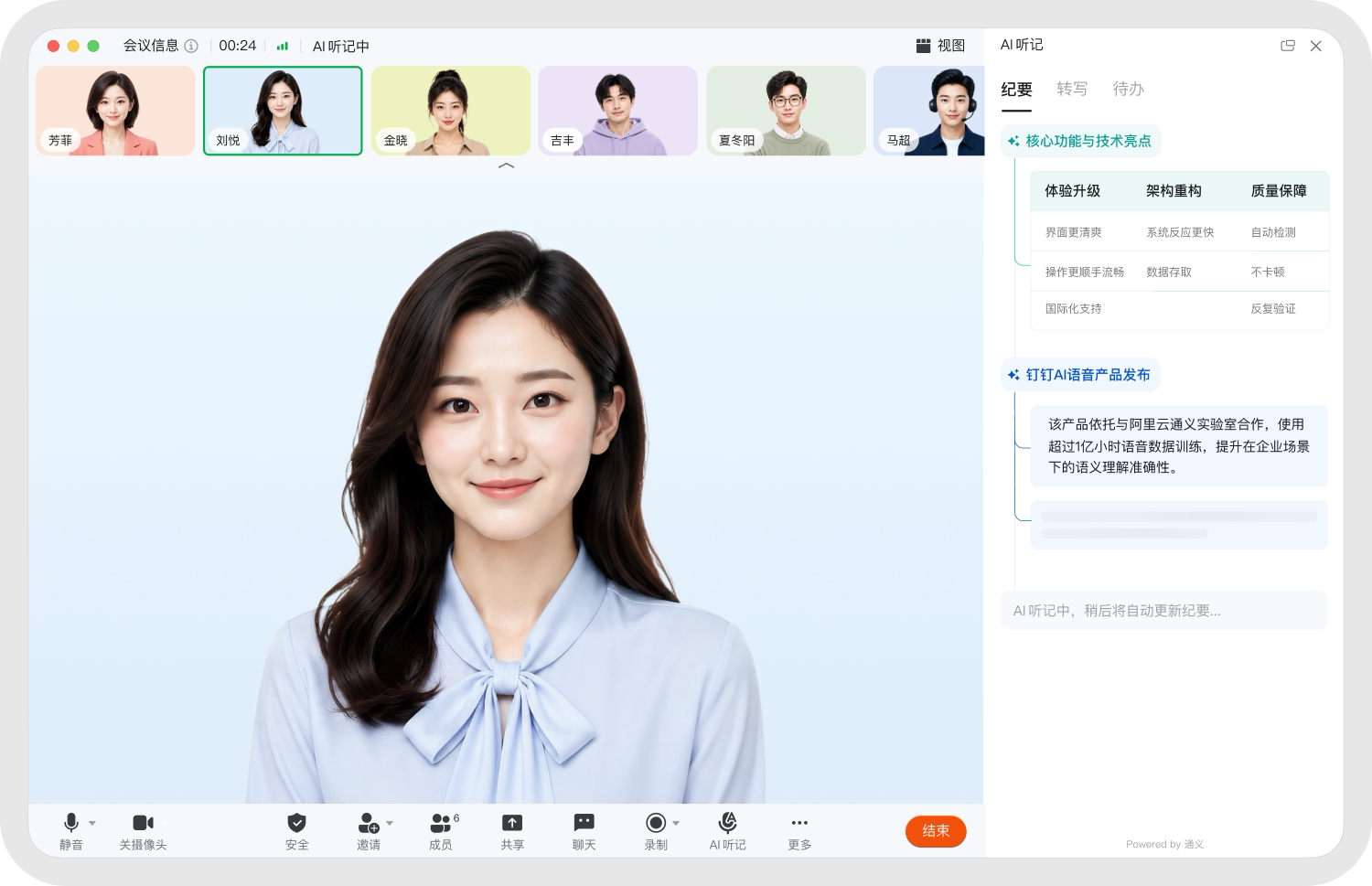Click the AI 听记中 status label

340,46
